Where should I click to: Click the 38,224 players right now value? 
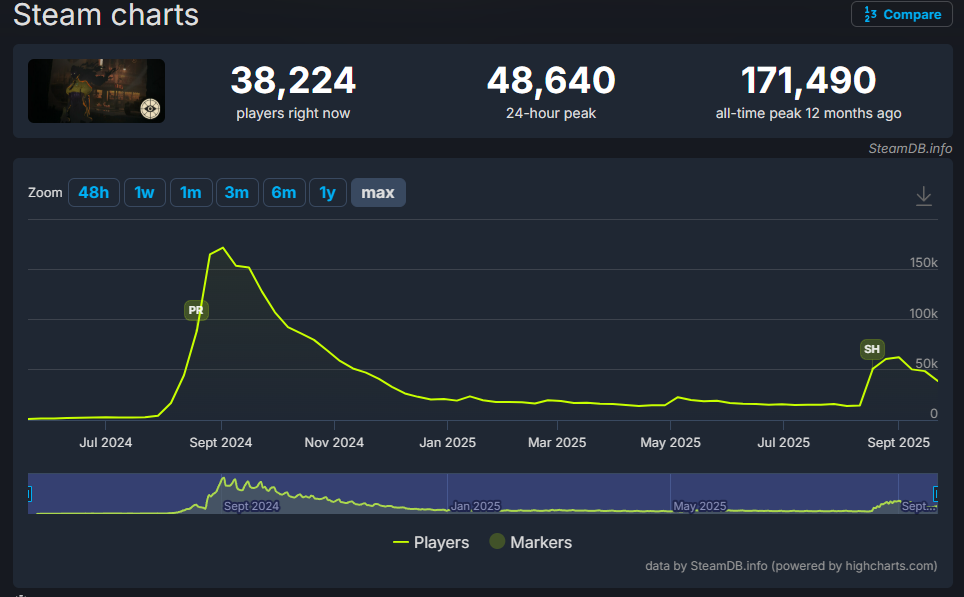click(293, 81)
